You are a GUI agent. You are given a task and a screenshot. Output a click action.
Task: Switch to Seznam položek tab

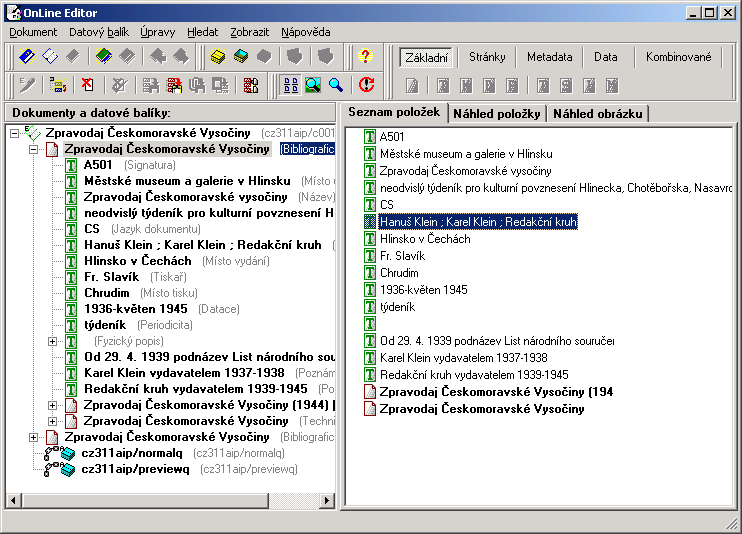(394, 112)
